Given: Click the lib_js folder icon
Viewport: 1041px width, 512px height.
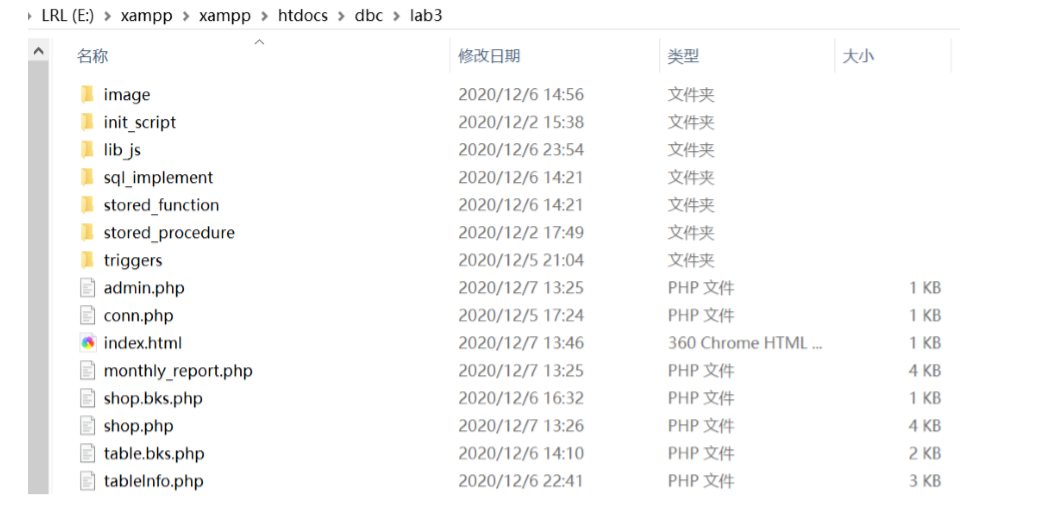Looking at the screenshot, I should point(88,150).
